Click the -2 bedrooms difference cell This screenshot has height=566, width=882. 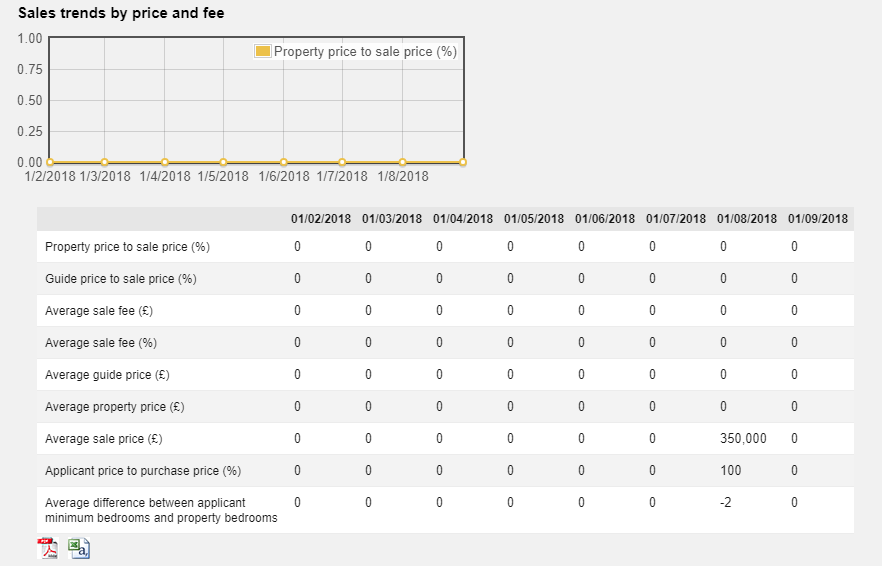[x=726, y=503]
